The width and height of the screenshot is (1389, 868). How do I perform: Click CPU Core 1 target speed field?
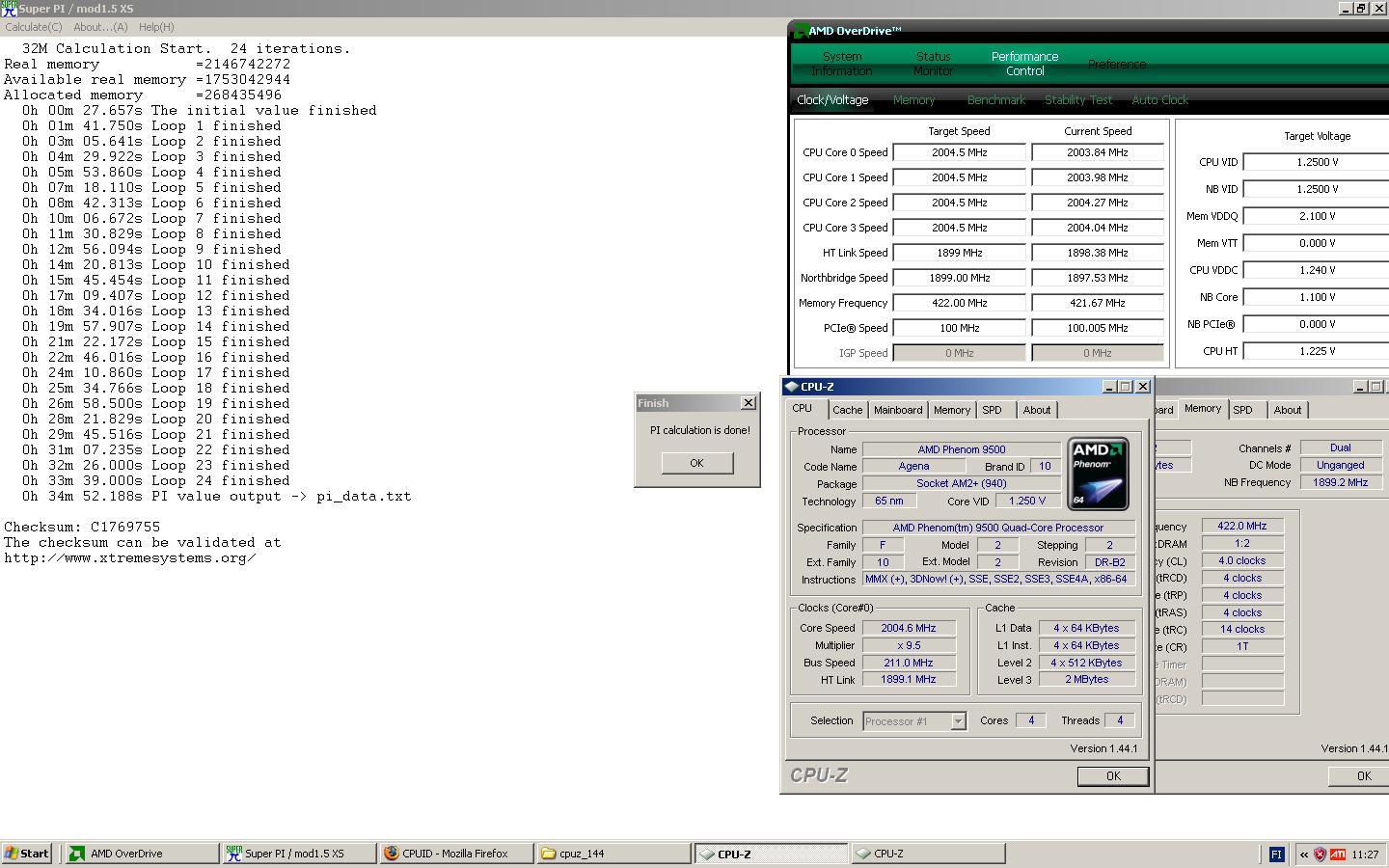(x=959, y=177)
